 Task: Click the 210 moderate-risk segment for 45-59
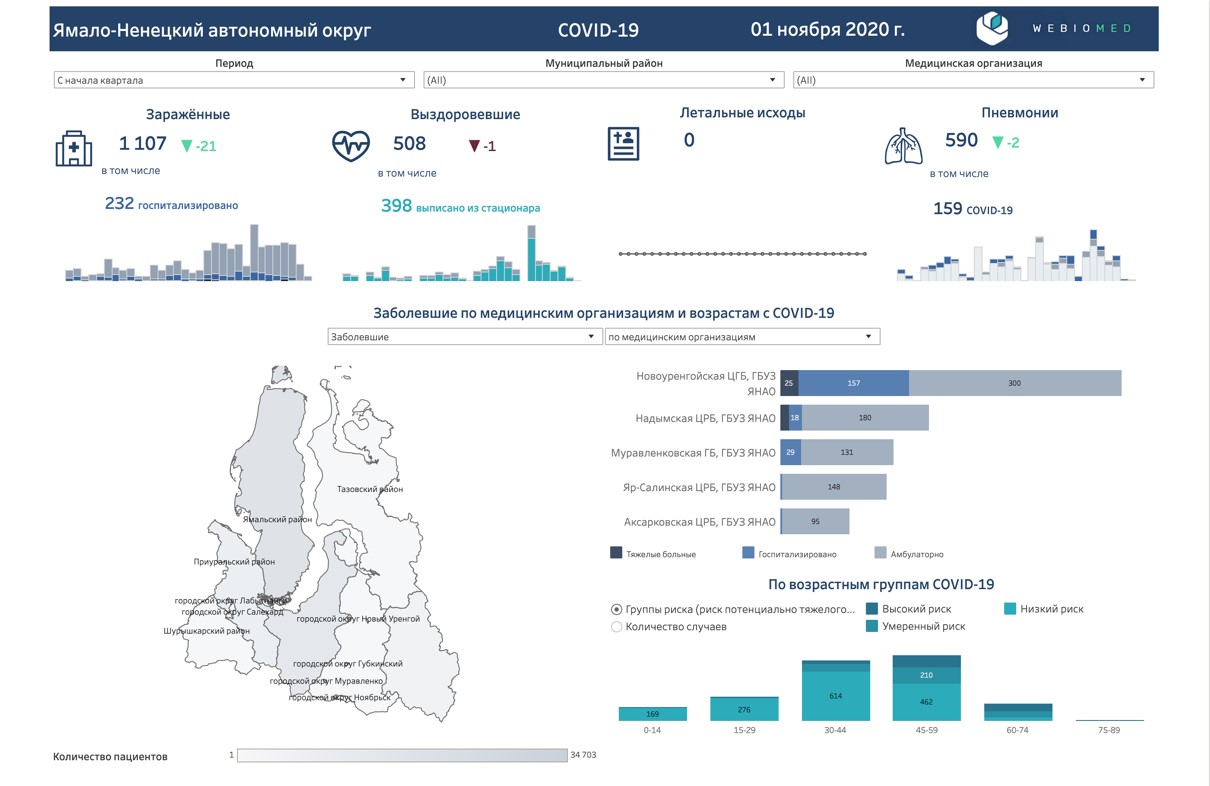point(926,676)
